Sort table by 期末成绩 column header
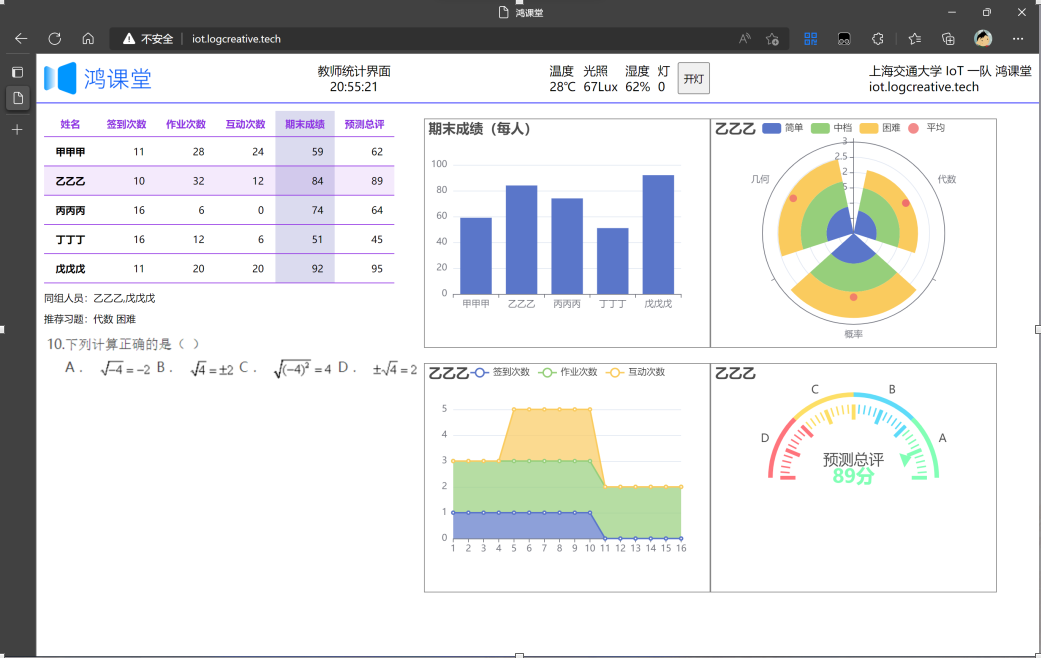 [x=305, y=124]
